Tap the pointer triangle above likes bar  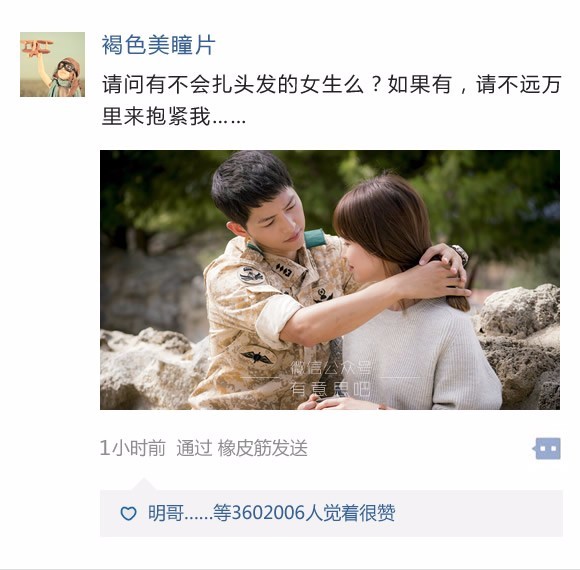tap(144, 484)
